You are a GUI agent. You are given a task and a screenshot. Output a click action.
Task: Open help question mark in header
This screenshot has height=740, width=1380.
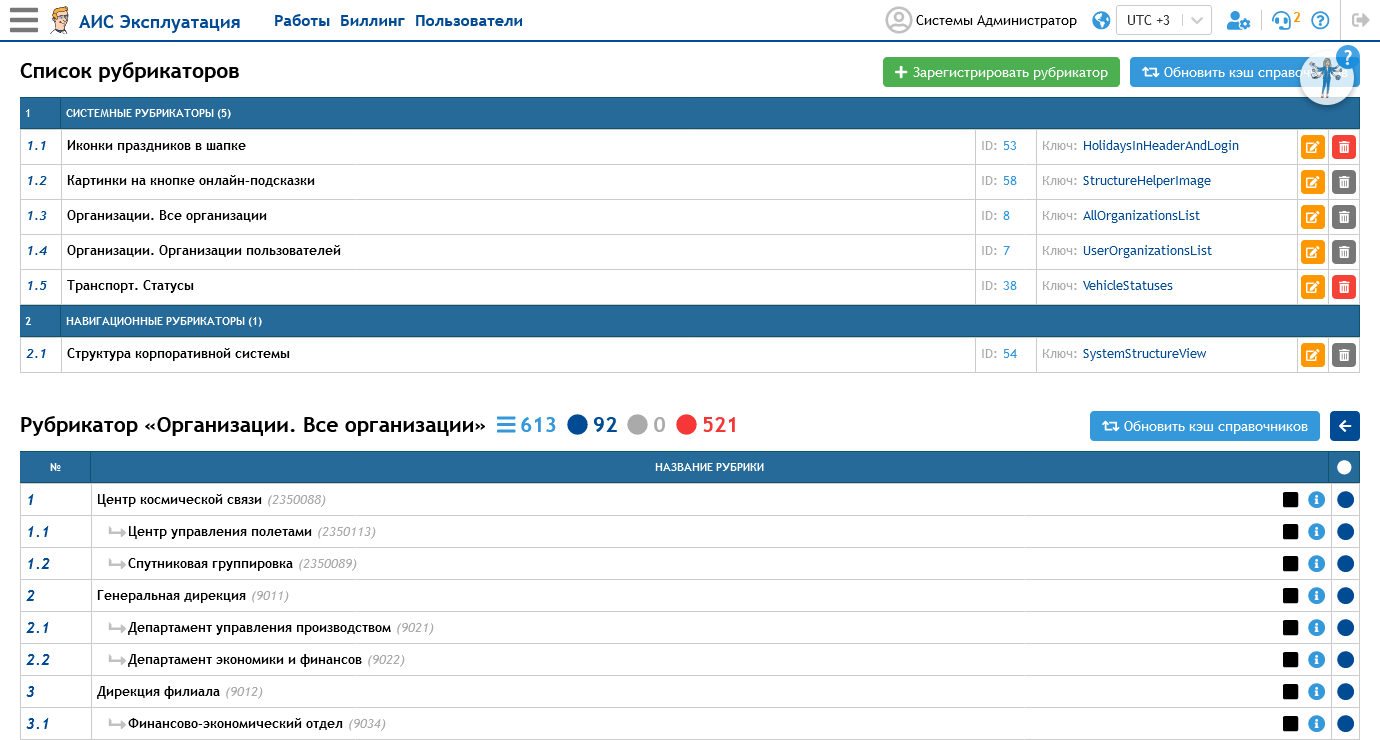tap(1320, 20)
